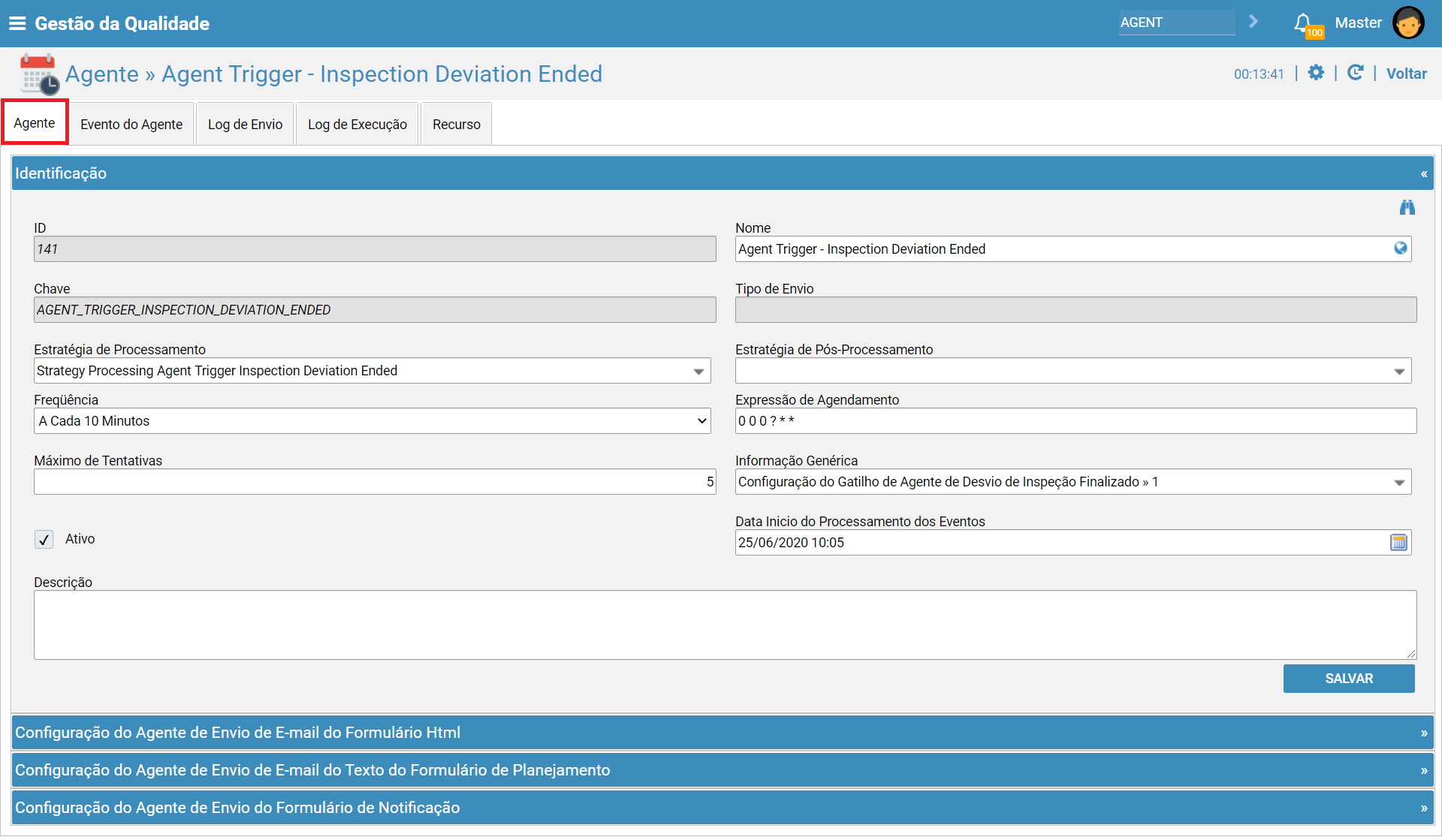Click the Voltar link
Screen dimensions: 1442x840
tap(1406, 74)
